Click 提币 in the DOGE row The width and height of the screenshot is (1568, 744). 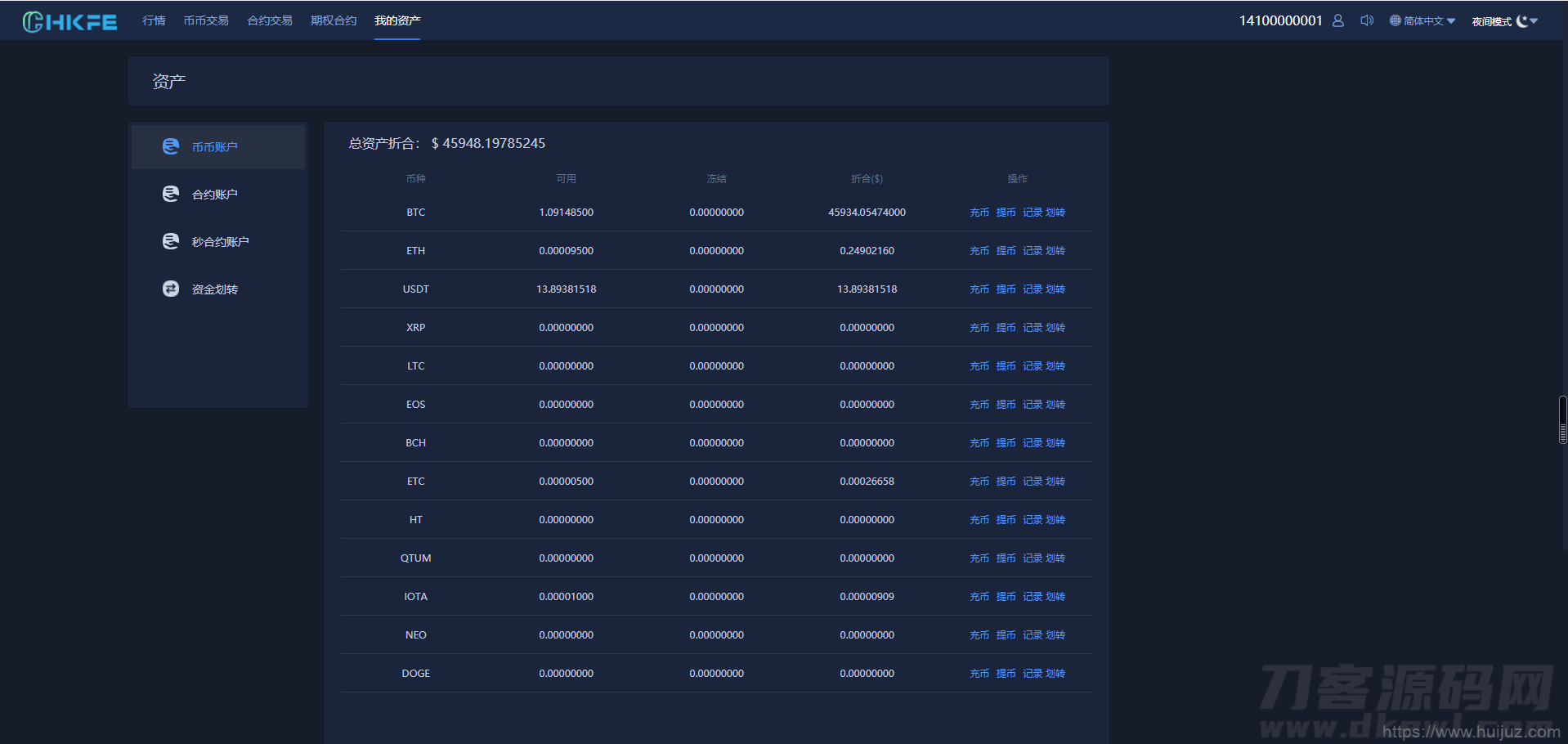pyautogui.click(x=1006, y=674)
